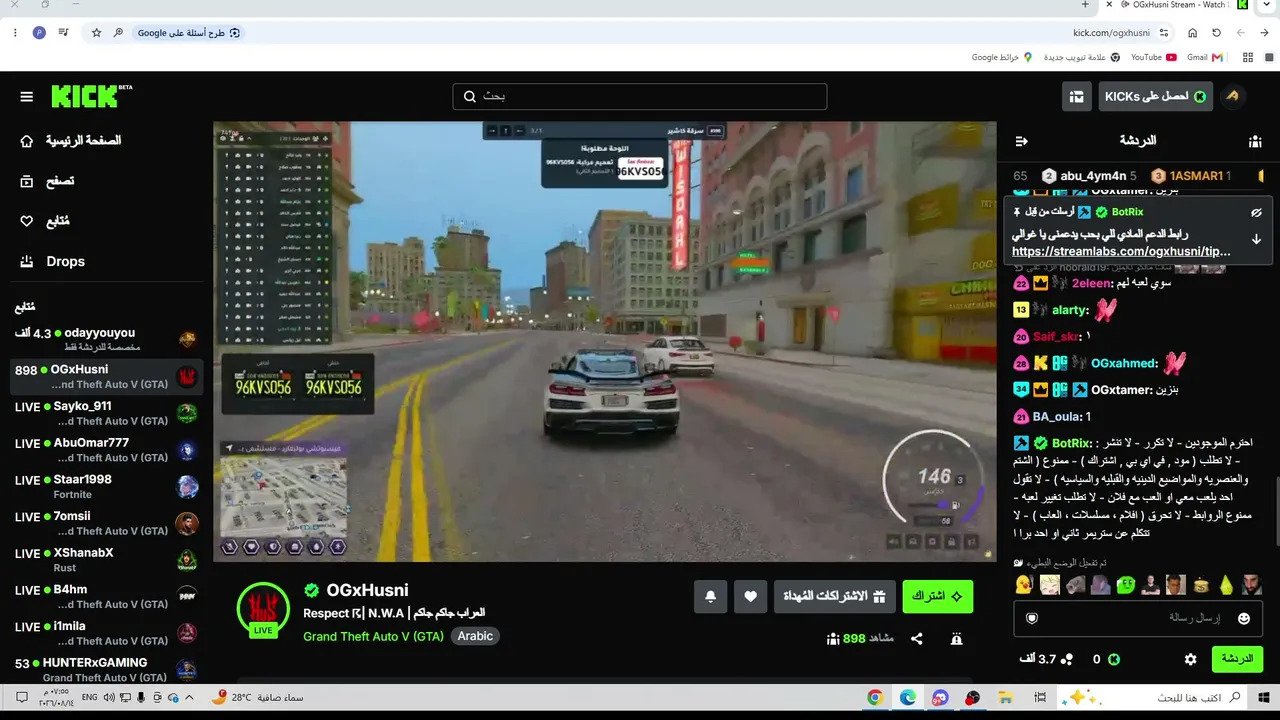
Task: Open the gift box icon beside KICKs
Action: [1076, 96]
